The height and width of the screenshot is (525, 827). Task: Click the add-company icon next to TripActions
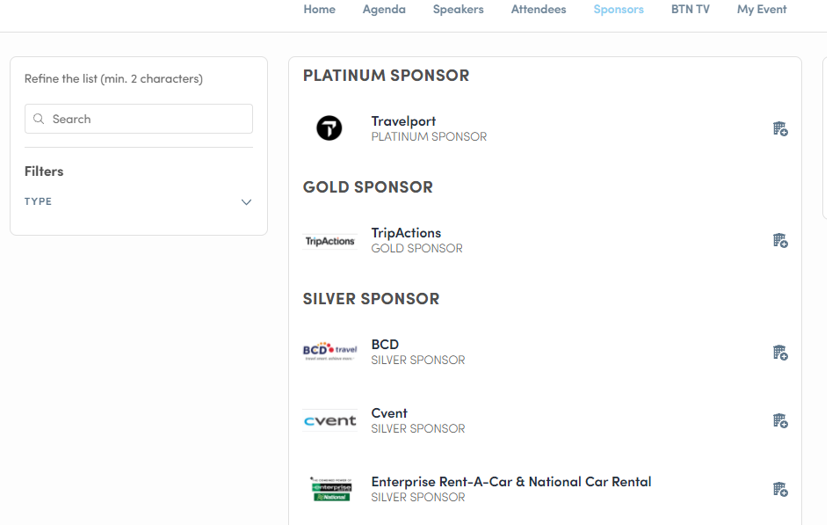[780, 241]
